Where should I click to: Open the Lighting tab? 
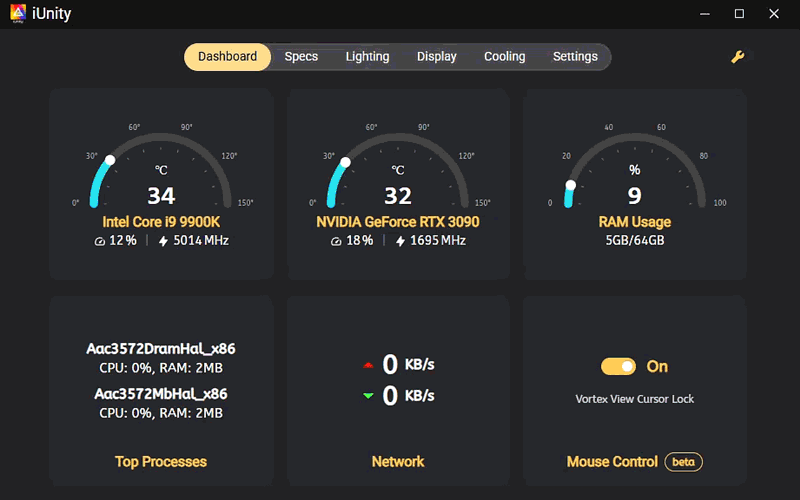click(x=367, y=57)
